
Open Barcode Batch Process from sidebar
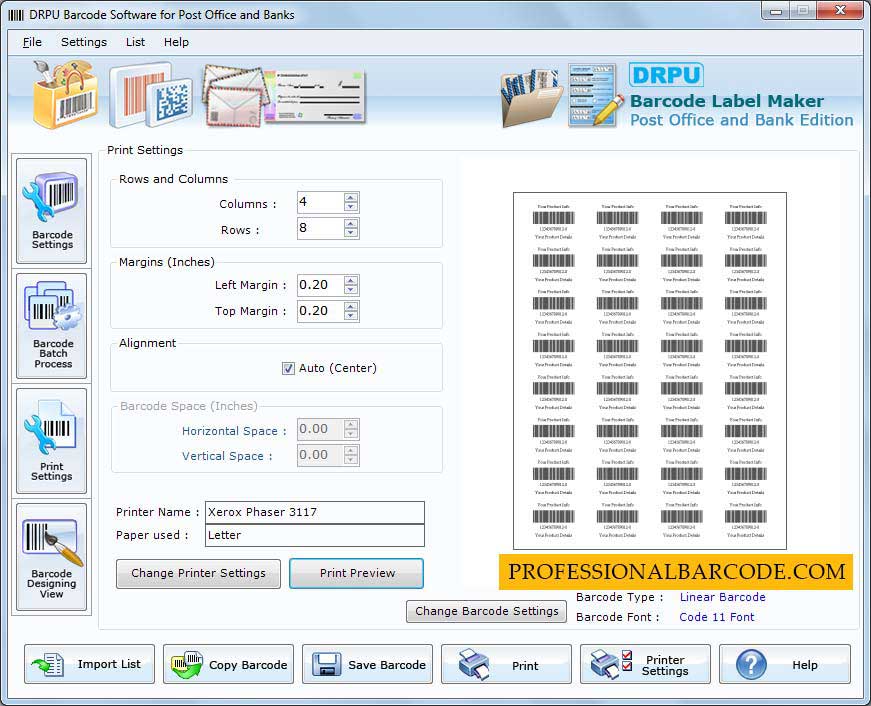click(51, 327)
